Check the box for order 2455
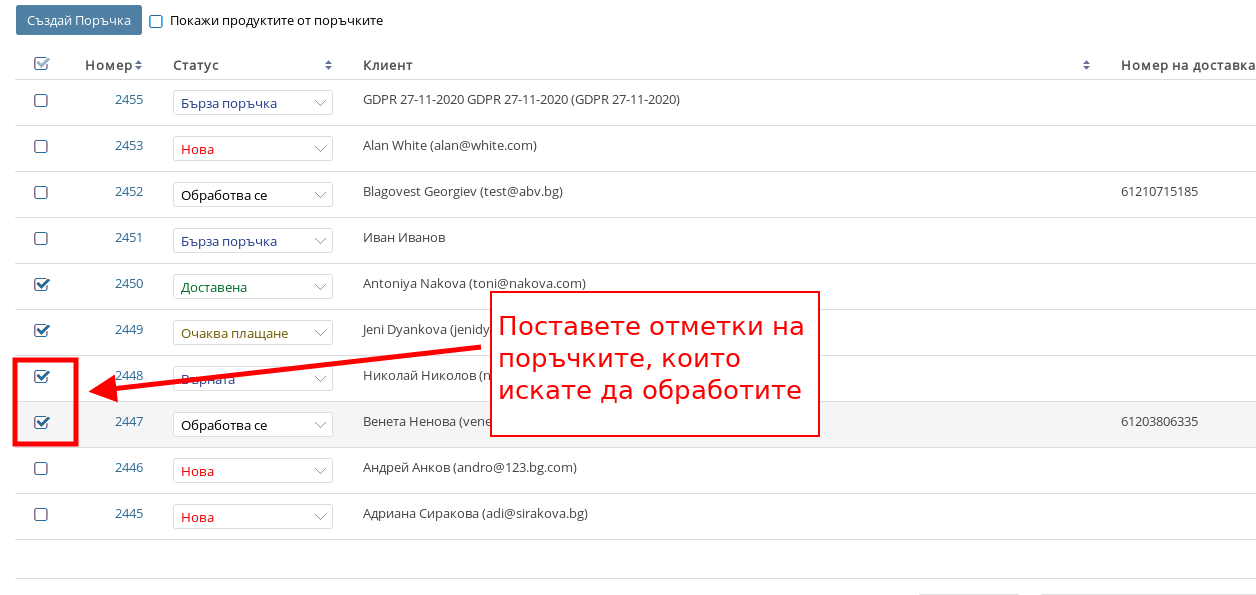 [x=41, y=100]
